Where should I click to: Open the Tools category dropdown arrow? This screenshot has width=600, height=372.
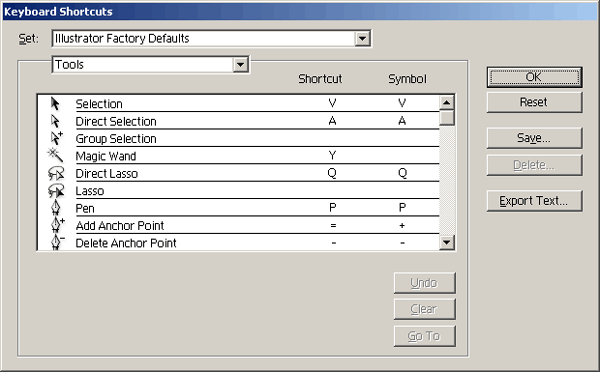[240, 65]
